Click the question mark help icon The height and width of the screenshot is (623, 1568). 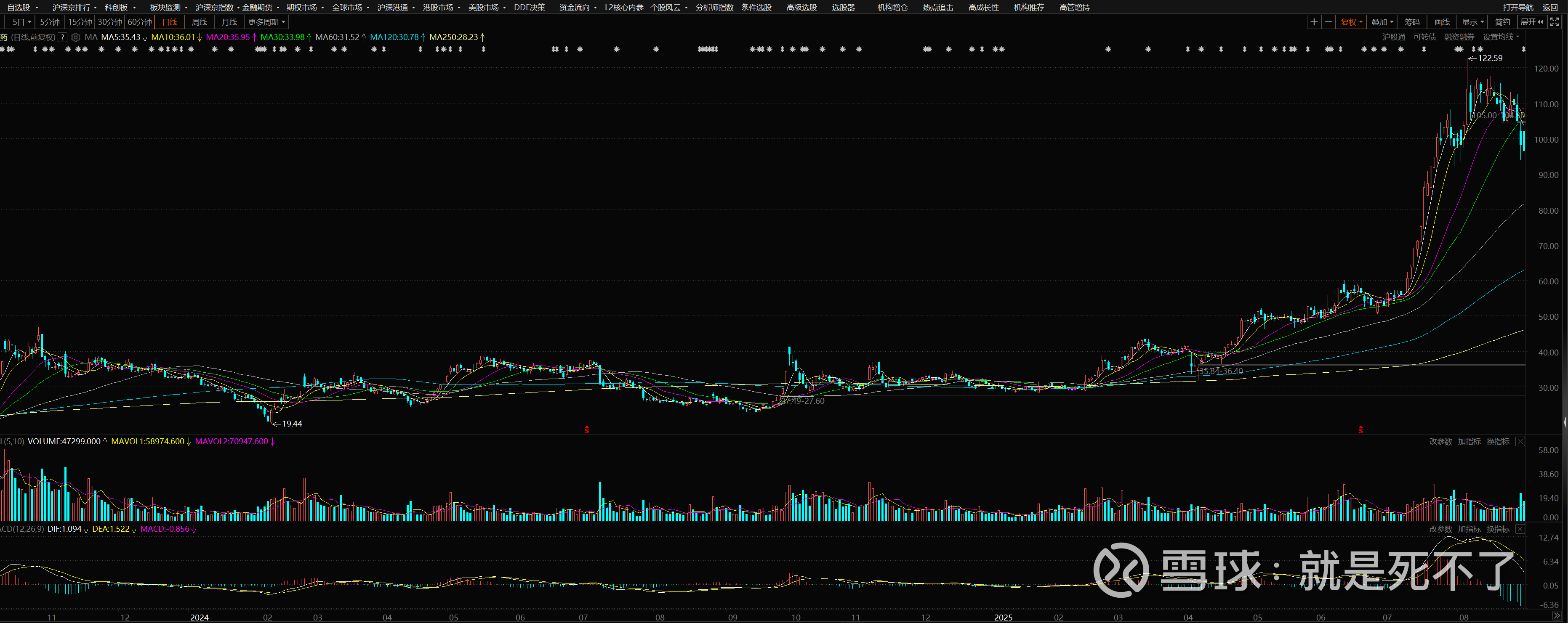tap(62, 37)
